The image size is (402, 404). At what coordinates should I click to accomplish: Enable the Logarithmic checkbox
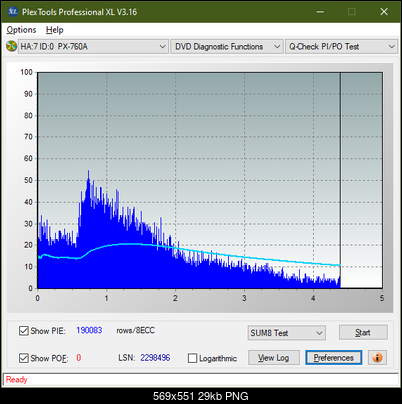(192, 358)
